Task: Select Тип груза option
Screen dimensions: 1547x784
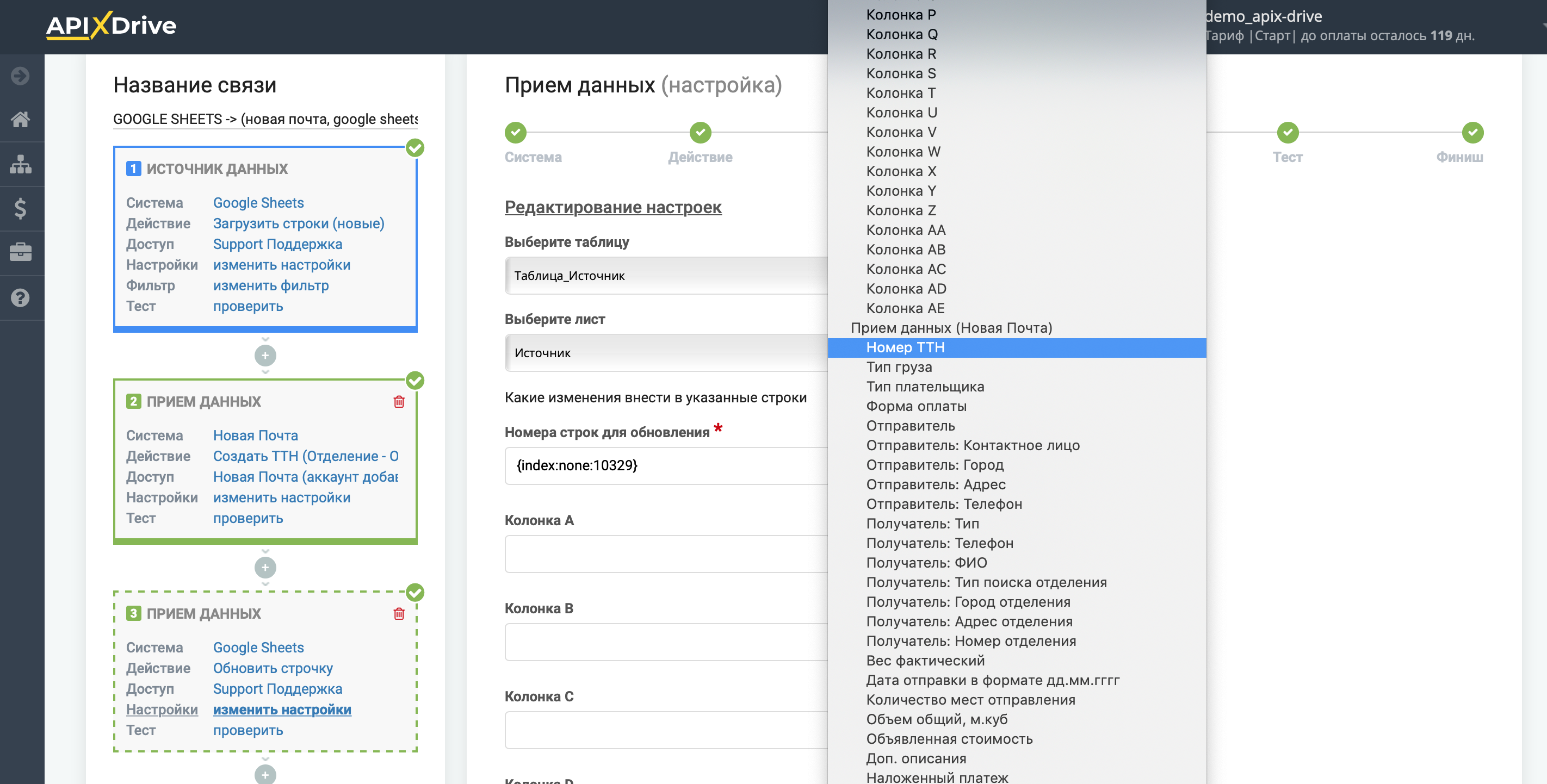Action: click(x=1017, y=368)
